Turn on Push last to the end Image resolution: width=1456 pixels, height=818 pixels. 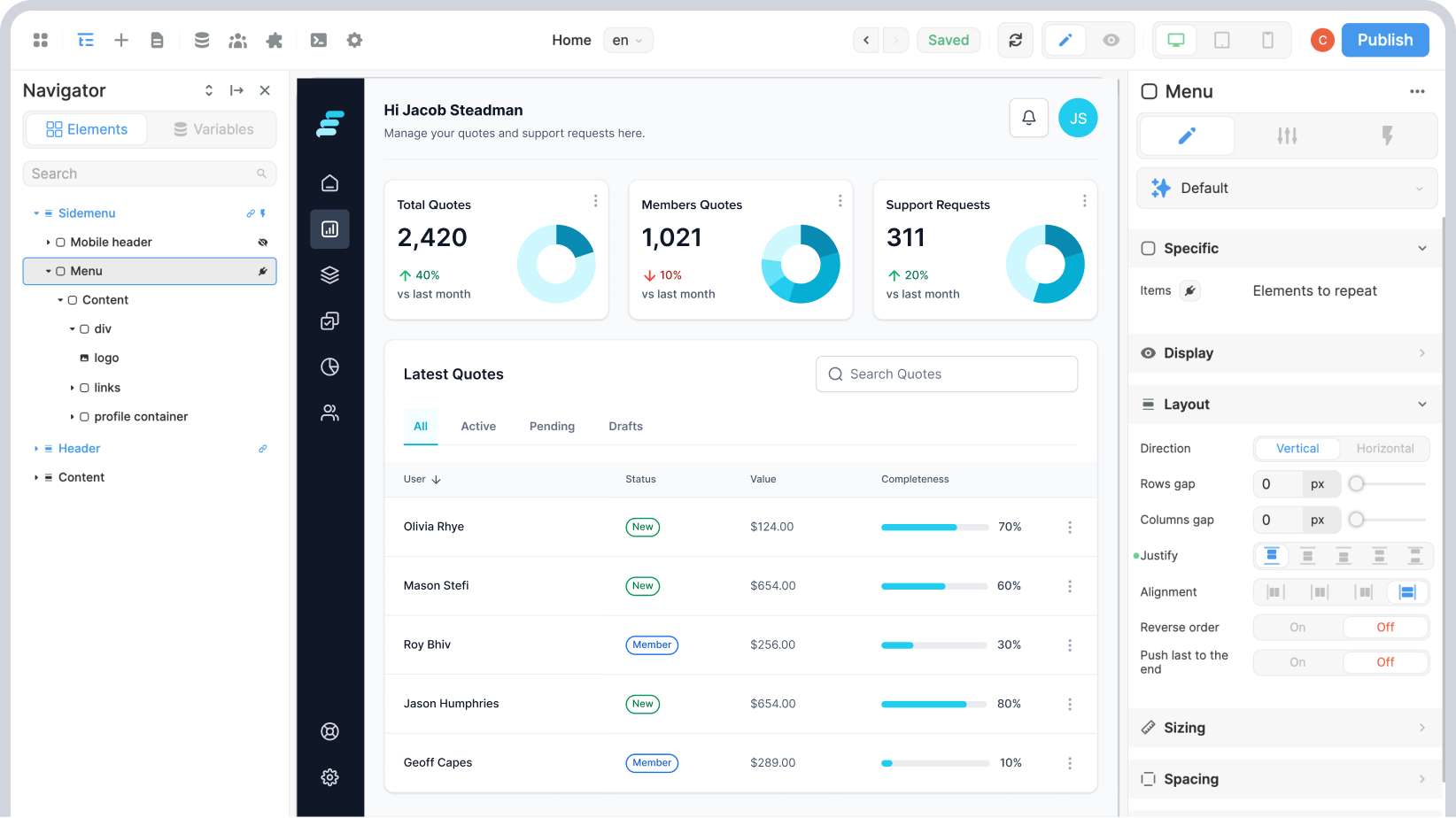click(1296, 661)
